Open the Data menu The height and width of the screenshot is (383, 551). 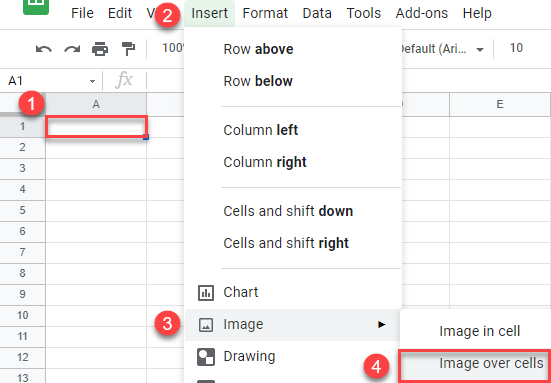(x=317, y=13)
